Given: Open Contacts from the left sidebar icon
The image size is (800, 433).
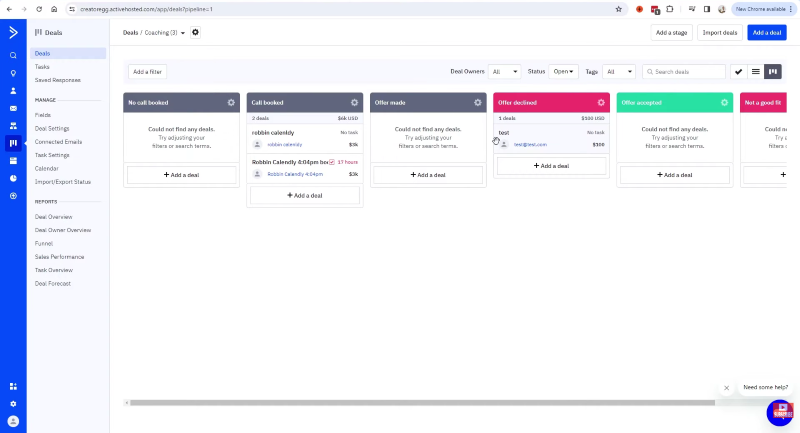Looking at the screenshot, I should click(13, 90).
